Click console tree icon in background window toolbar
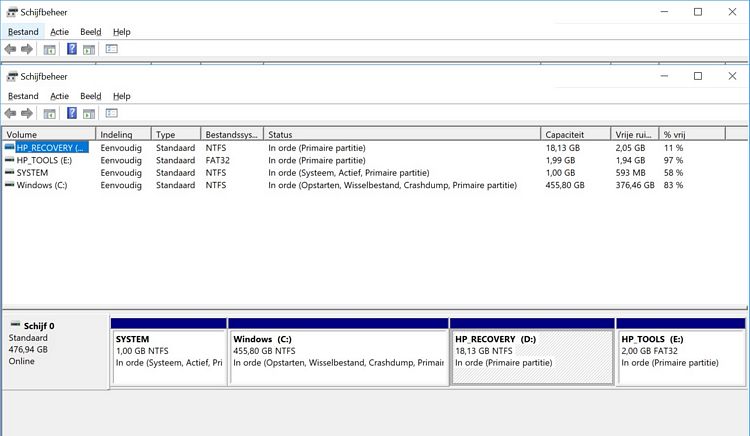This screenshot has width=750, height=436. (x=49, y=49)
